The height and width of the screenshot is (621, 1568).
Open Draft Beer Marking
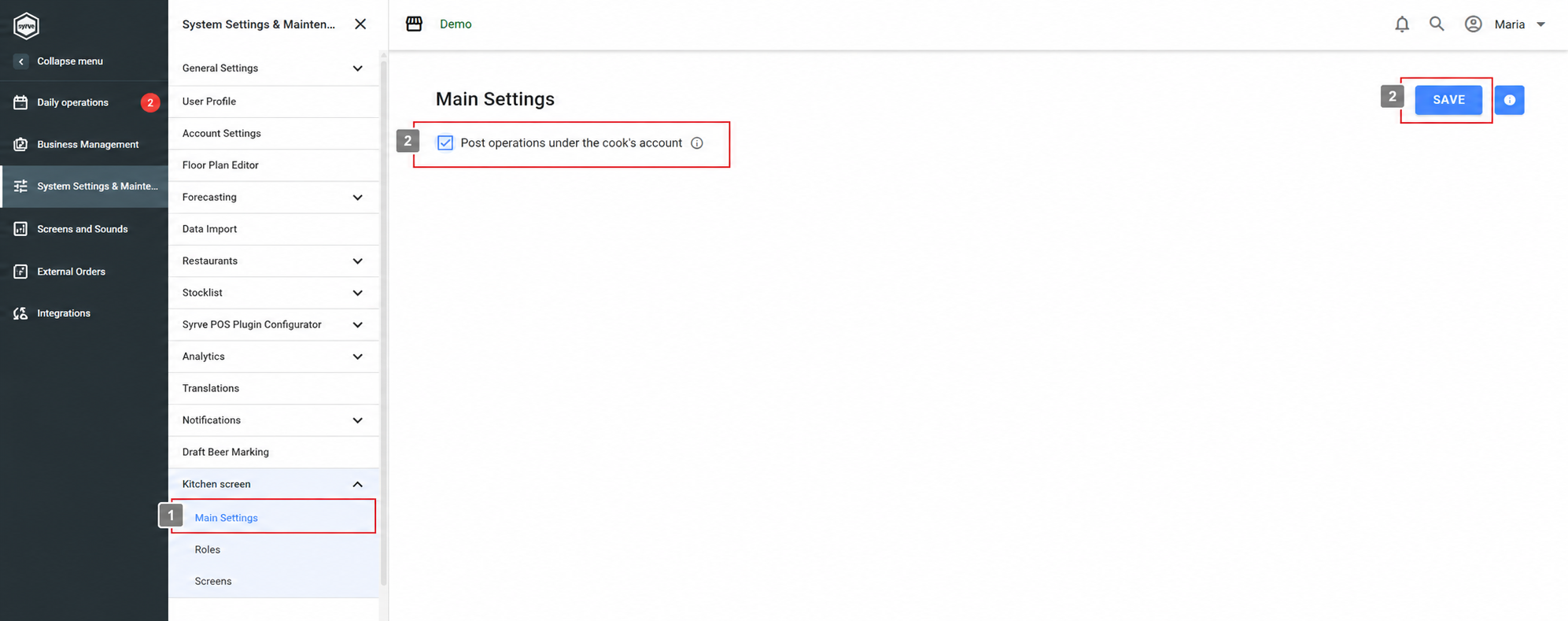274,453
